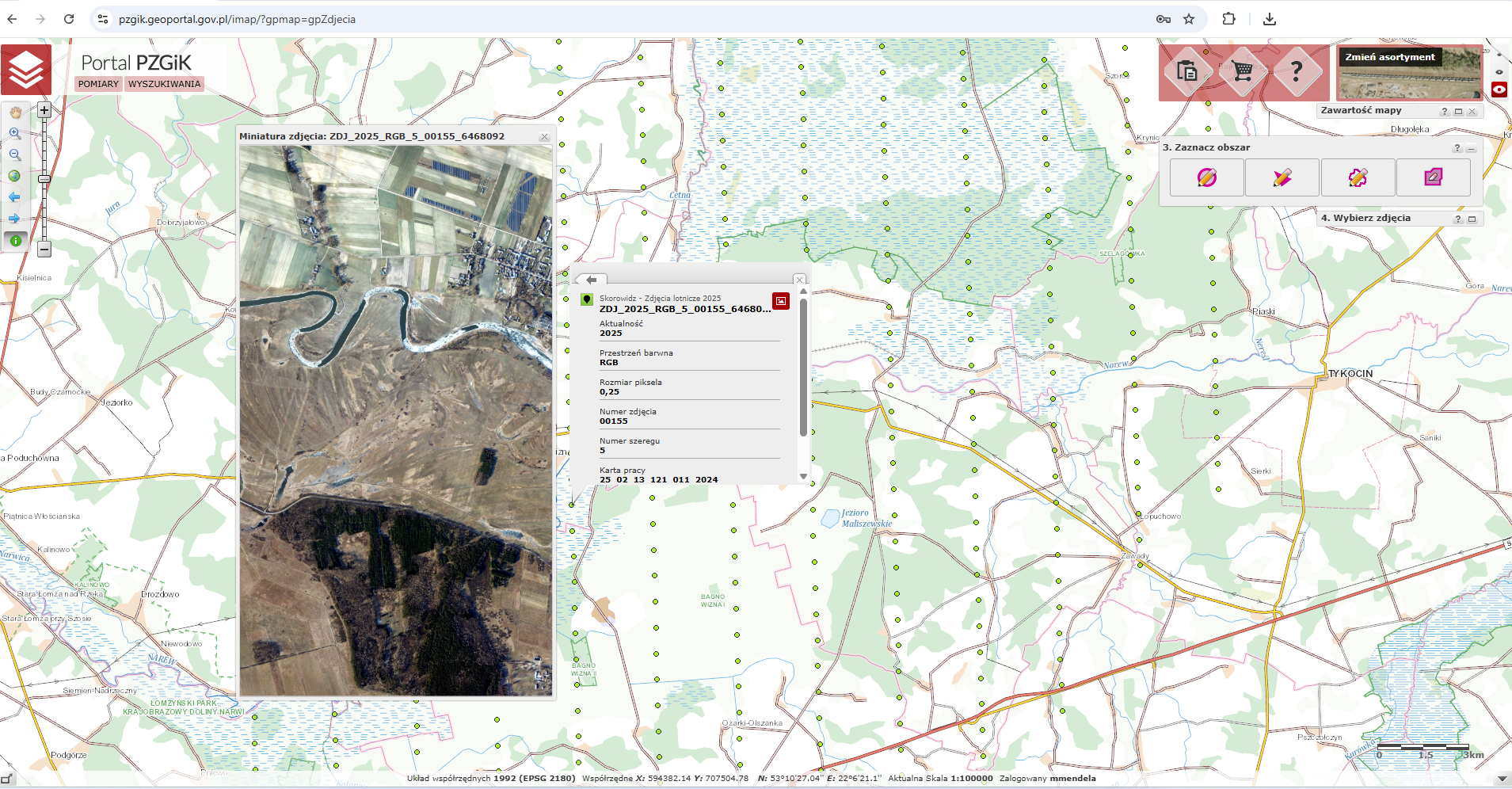Click the zoom slider handle
Image resolution: width=1512 pixels, height=789 pixels.
tap(44, 179)
